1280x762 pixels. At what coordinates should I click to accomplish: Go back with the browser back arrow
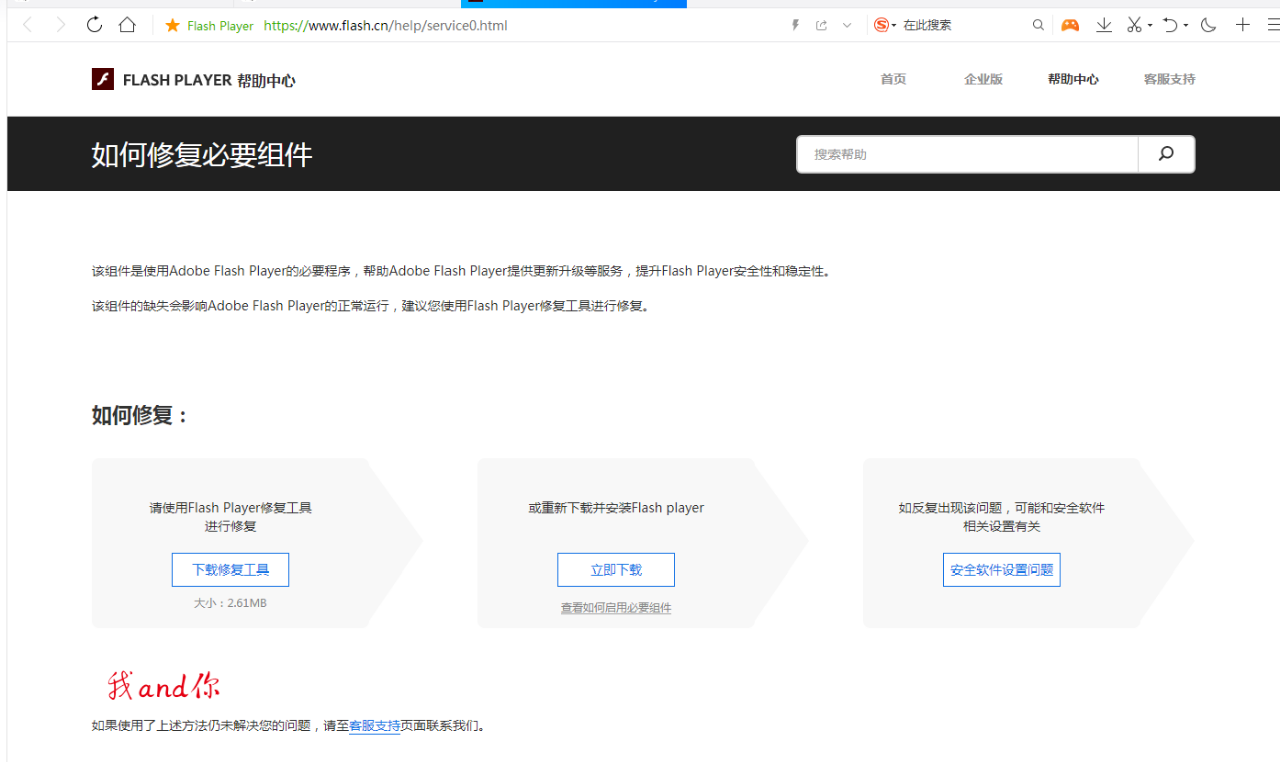27,25
